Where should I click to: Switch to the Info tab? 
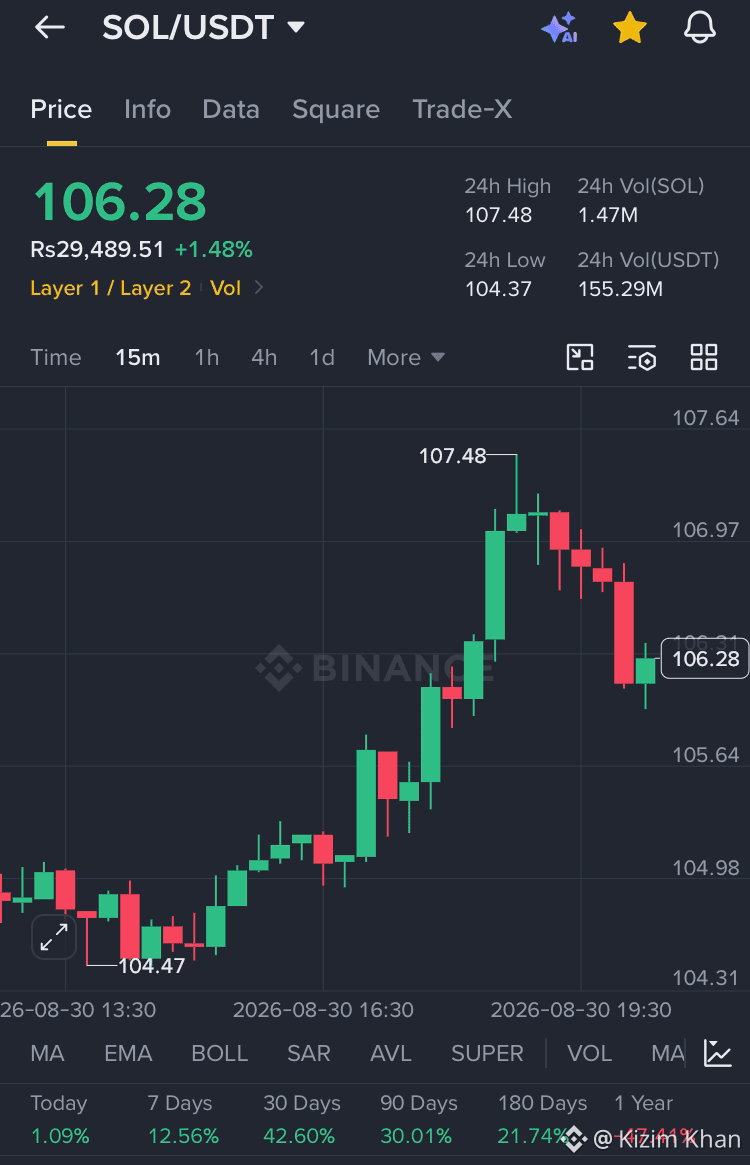[147, 109]
